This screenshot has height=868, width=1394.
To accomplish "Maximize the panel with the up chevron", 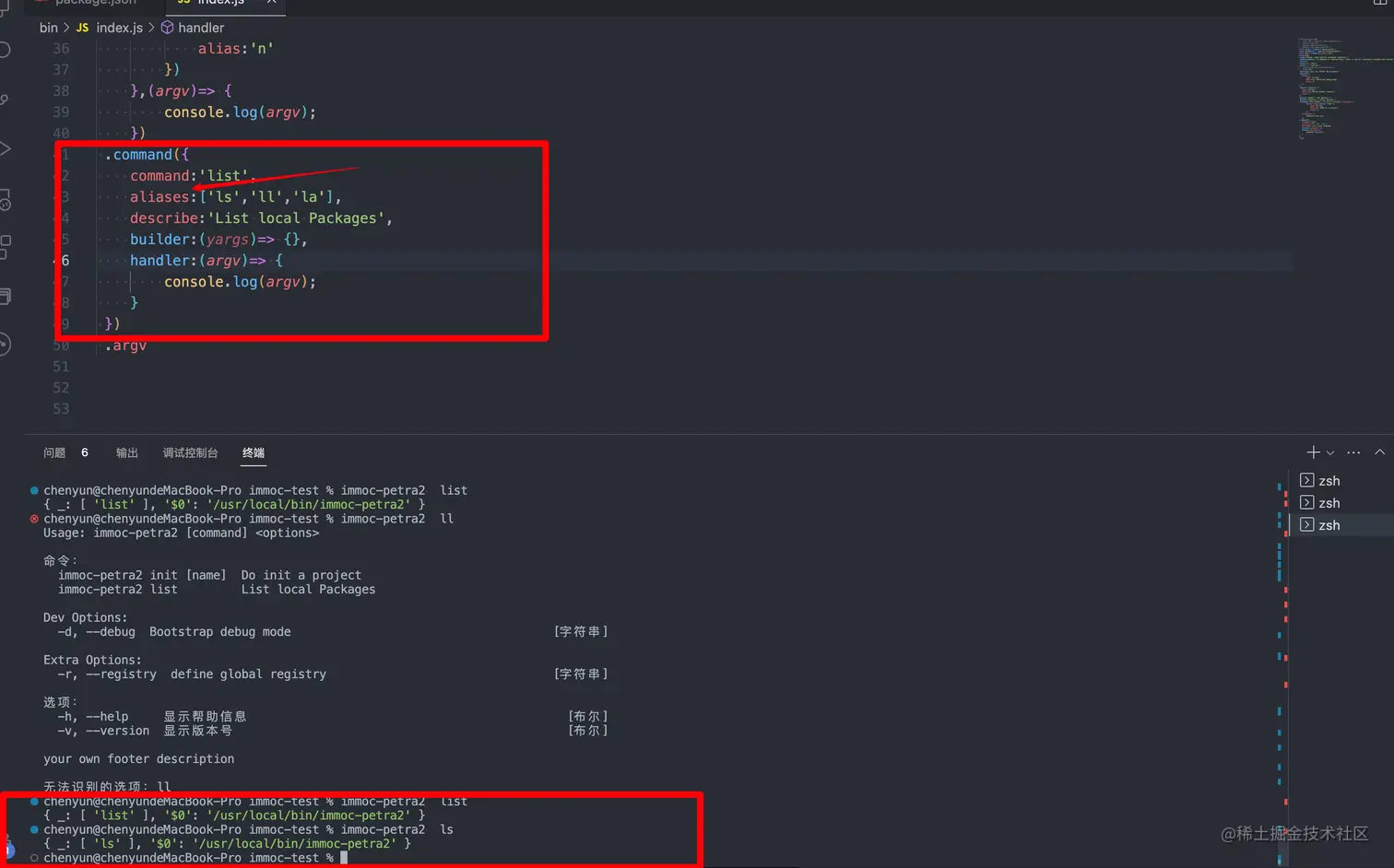I will coord(1379,452).
